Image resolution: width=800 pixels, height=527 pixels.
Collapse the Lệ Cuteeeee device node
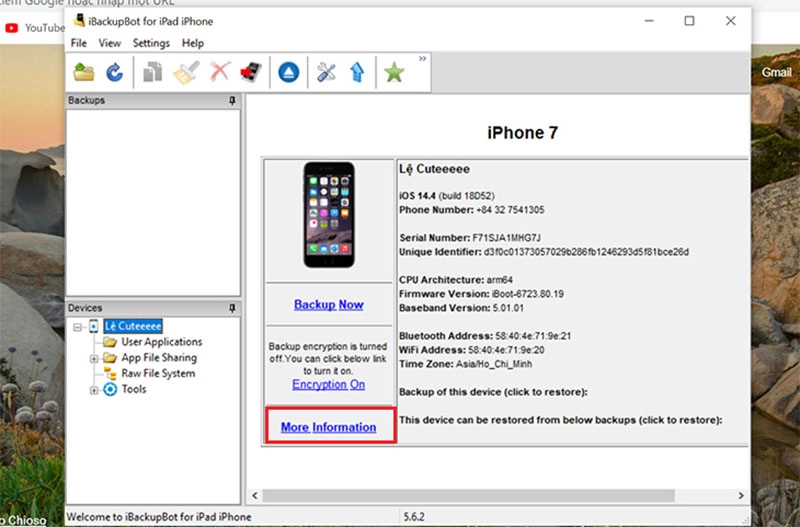pyautogui.click(x=77, y=327)
